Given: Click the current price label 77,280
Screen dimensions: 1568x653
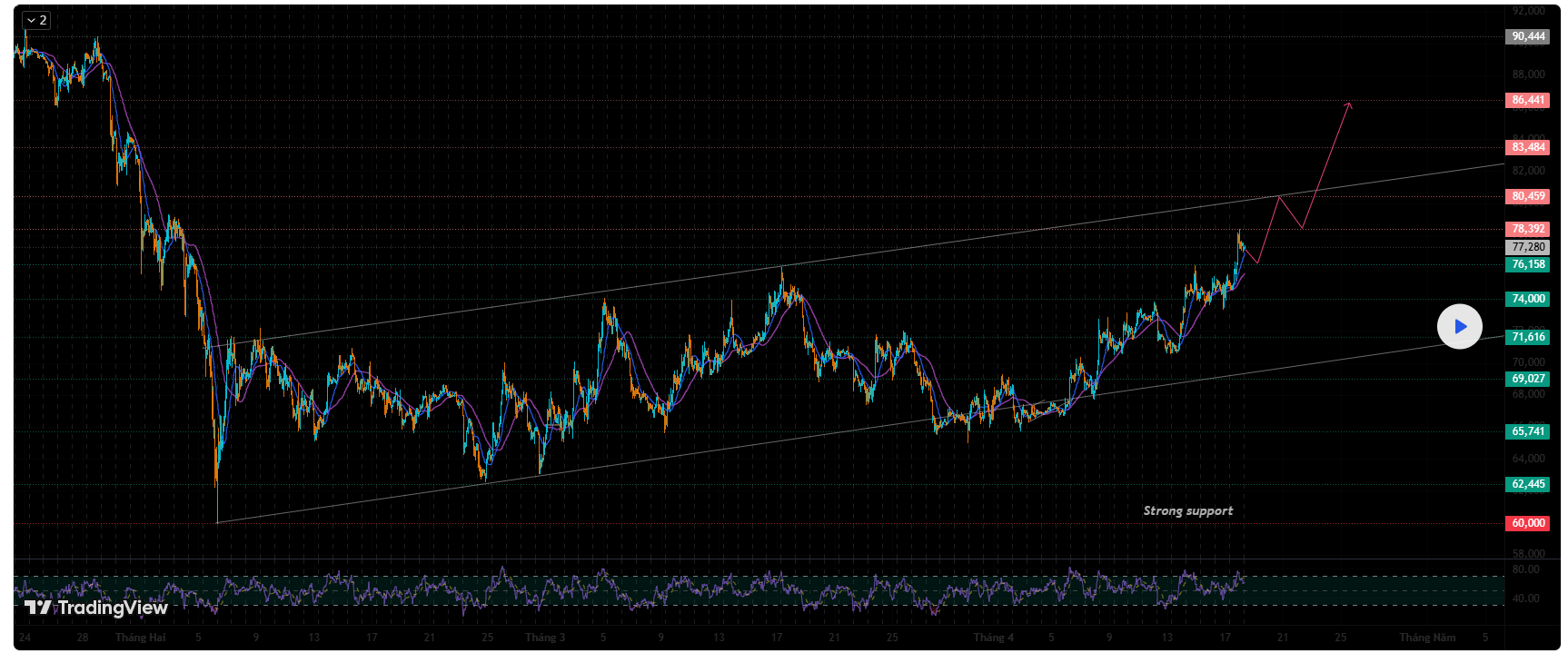Looking at the screenshot, I should coord(1527,247).
